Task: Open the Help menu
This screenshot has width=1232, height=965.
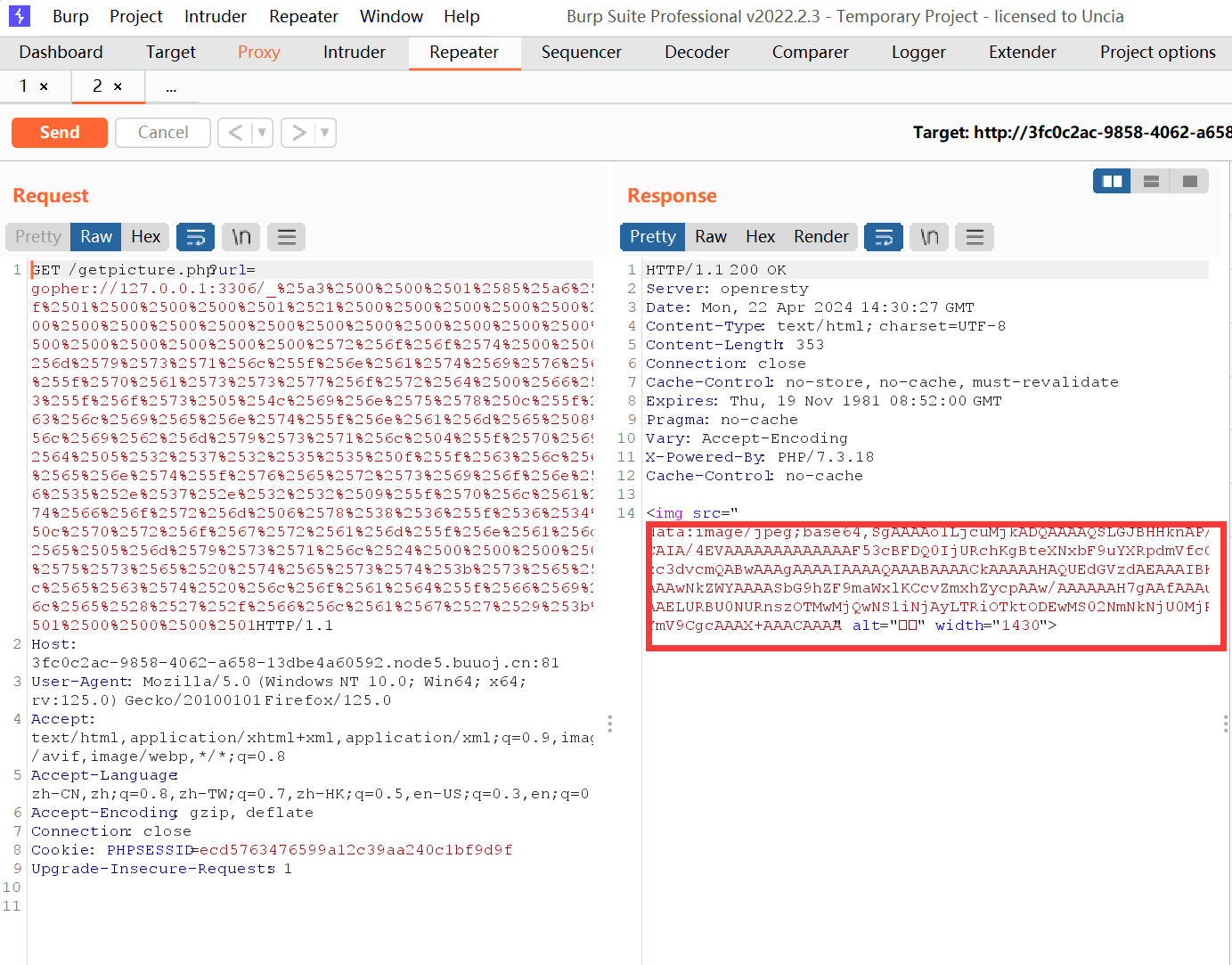Action: click(461, 16)
